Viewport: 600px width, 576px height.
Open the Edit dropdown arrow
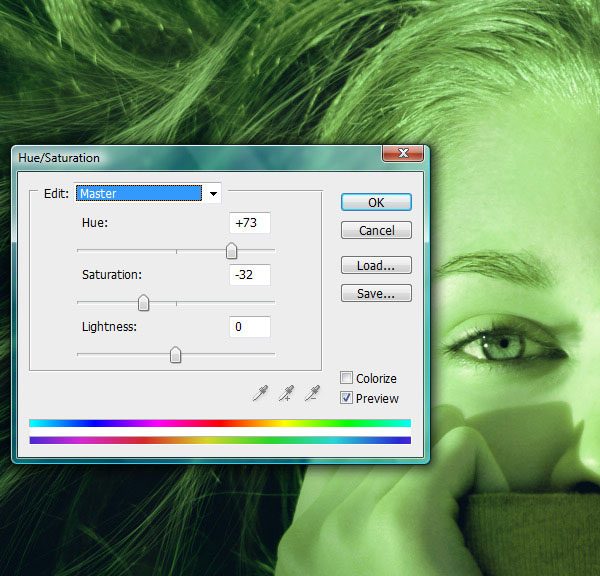pyautogui.click(x=214, y=194)
